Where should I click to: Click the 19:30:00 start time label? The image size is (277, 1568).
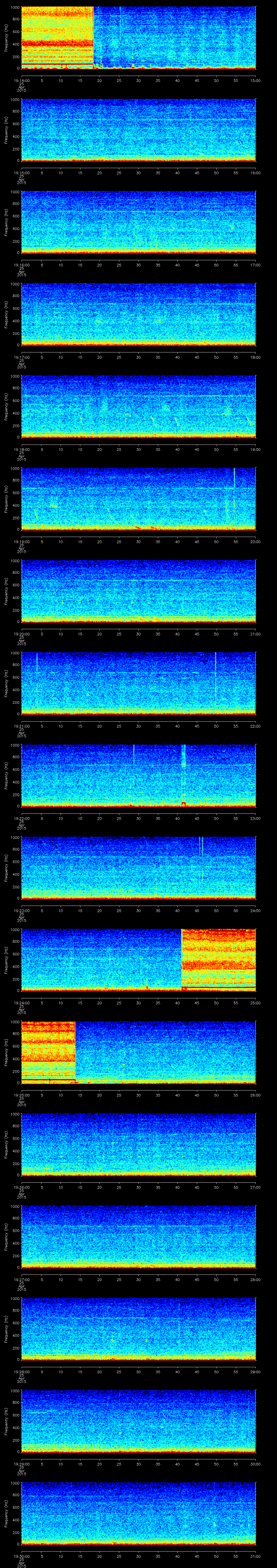tap(21, 1556)
